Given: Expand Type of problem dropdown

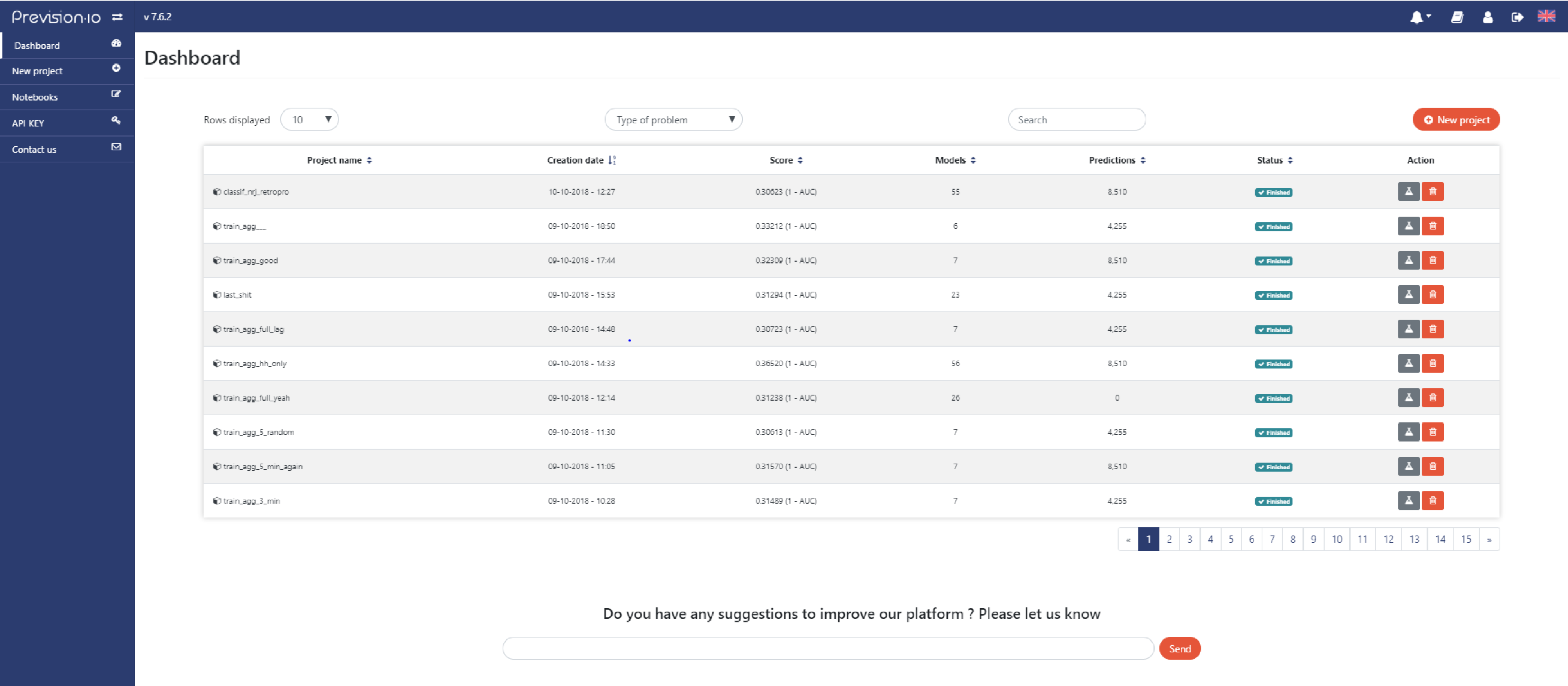Looking at the screenshot, I should tap(673, 119).
